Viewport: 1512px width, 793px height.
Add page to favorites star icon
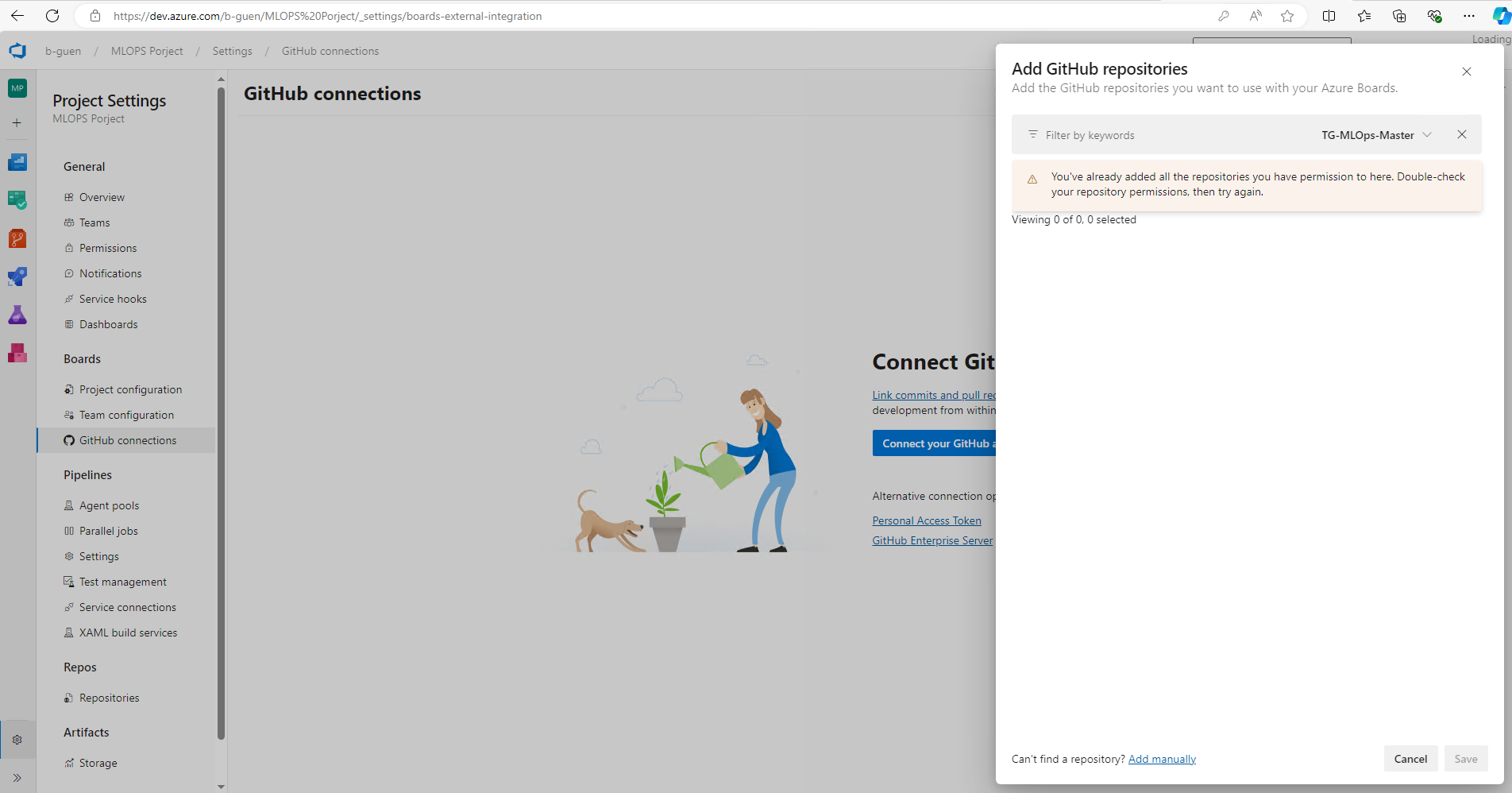coord(1287,16)
